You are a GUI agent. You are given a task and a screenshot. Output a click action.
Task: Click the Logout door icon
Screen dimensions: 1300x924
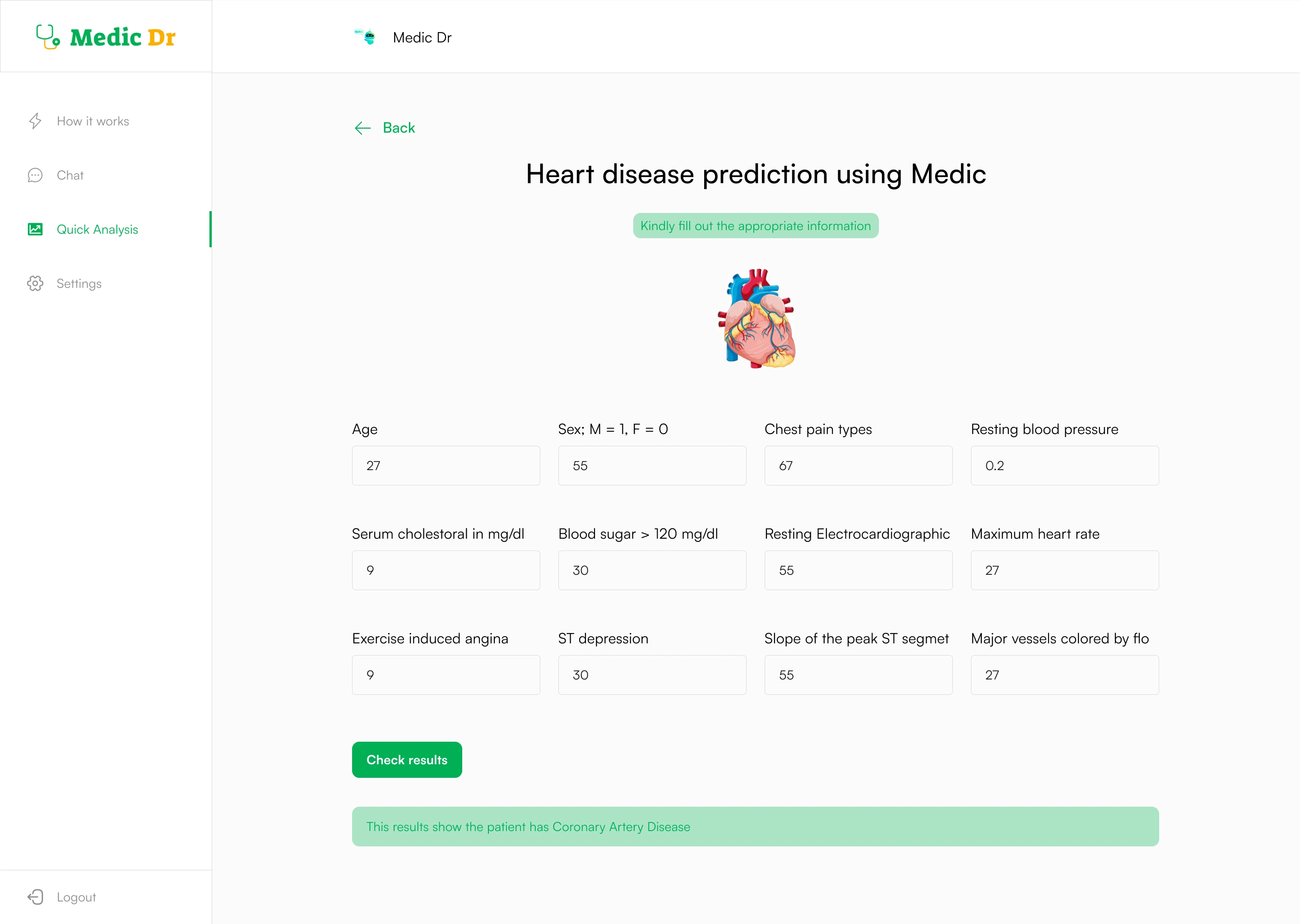pyautogui.click(x=35, y=897)
